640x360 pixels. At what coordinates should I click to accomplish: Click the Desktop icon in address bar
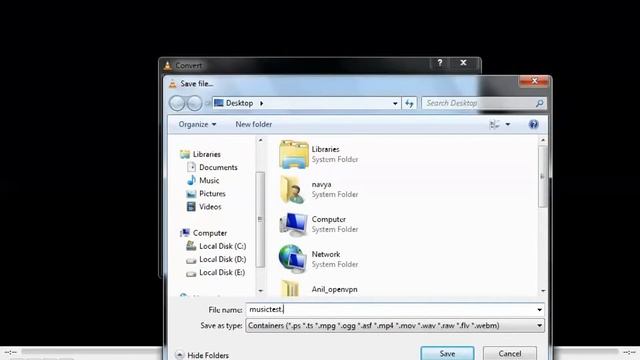click(x=219, y=103)
